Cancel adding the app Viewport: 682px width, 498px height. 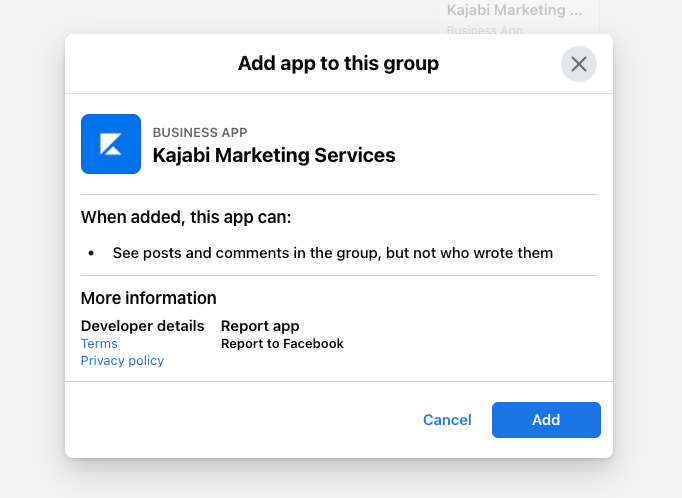click(x=447, y=420)
